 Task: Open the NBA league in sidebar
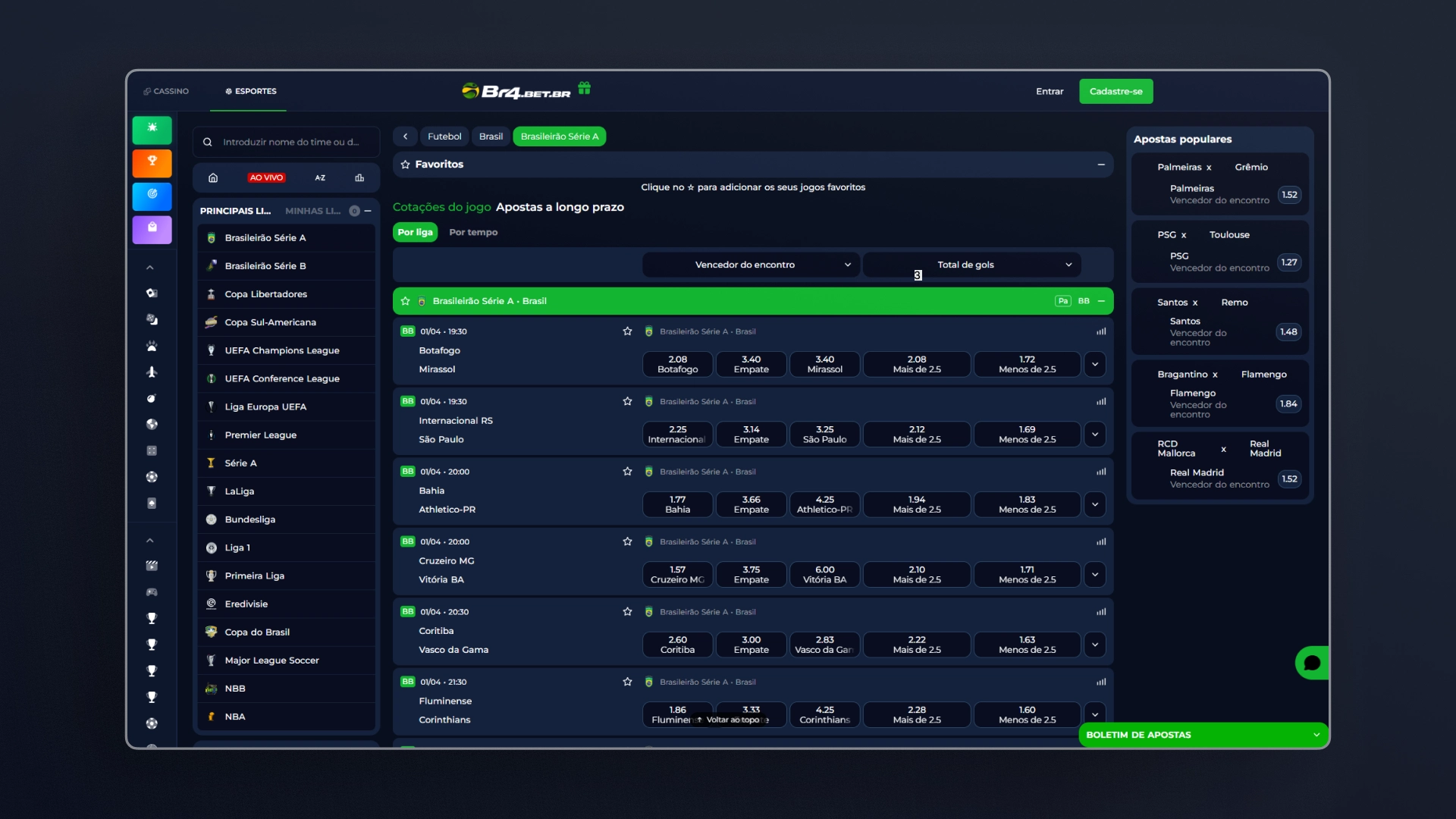(287, 717)
